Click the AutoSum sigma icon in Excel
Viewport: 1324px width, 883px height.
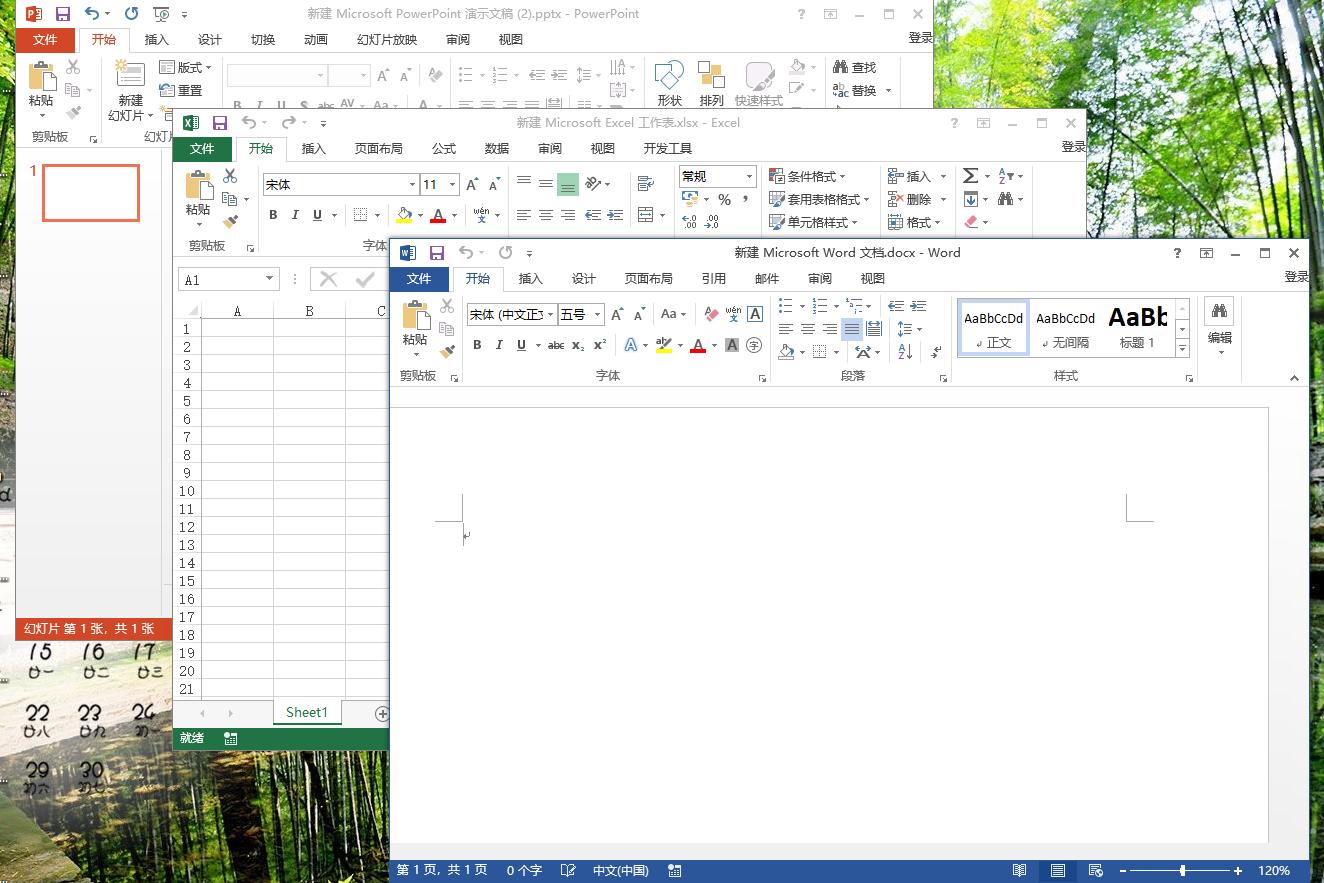(970, 176)
